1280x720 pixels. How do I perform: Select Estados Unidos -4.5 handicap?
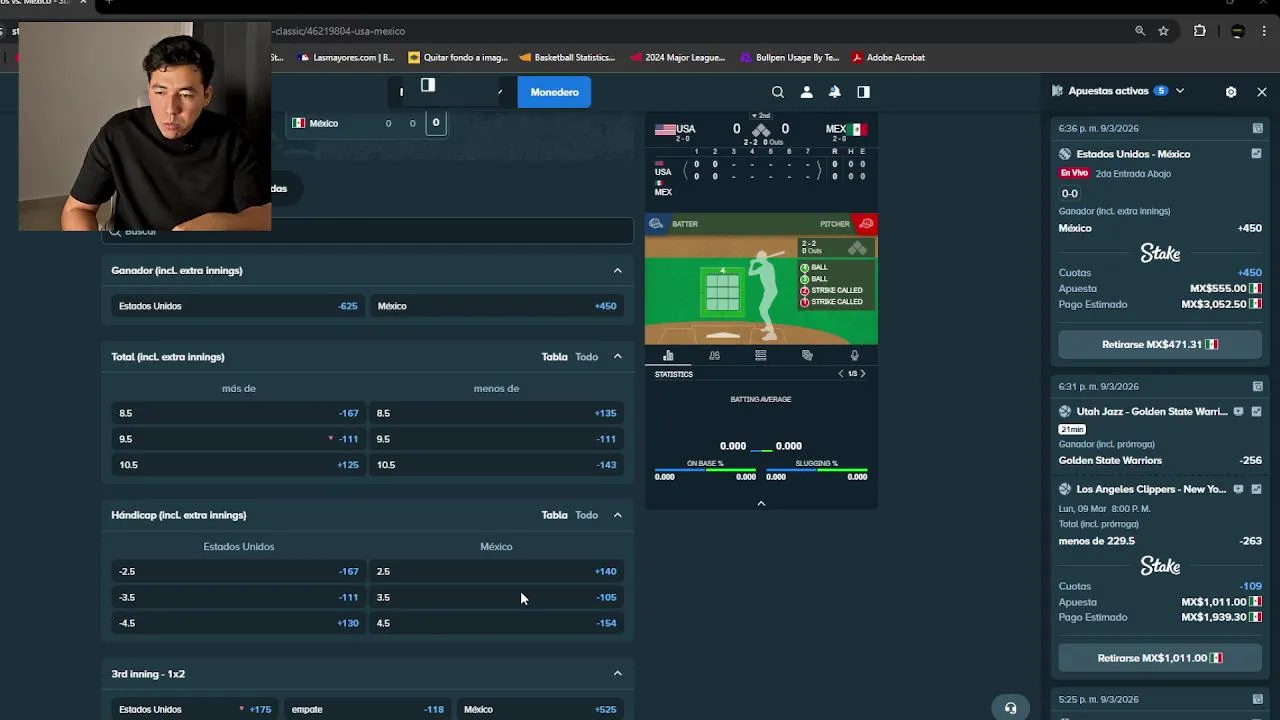tap(238, 623)
